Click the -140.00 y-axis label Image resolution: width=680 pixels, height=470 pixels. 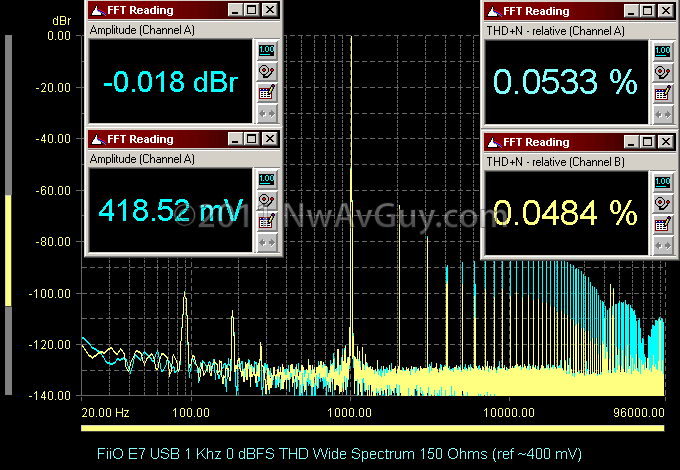click(x=49, y=395)
